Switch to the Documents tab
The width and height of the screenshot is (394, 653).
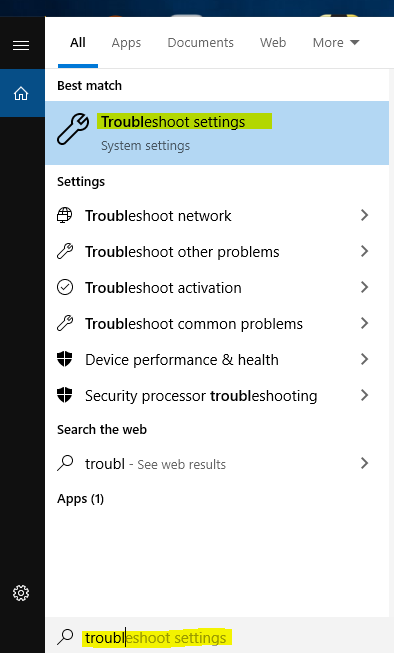pos(200,42)
